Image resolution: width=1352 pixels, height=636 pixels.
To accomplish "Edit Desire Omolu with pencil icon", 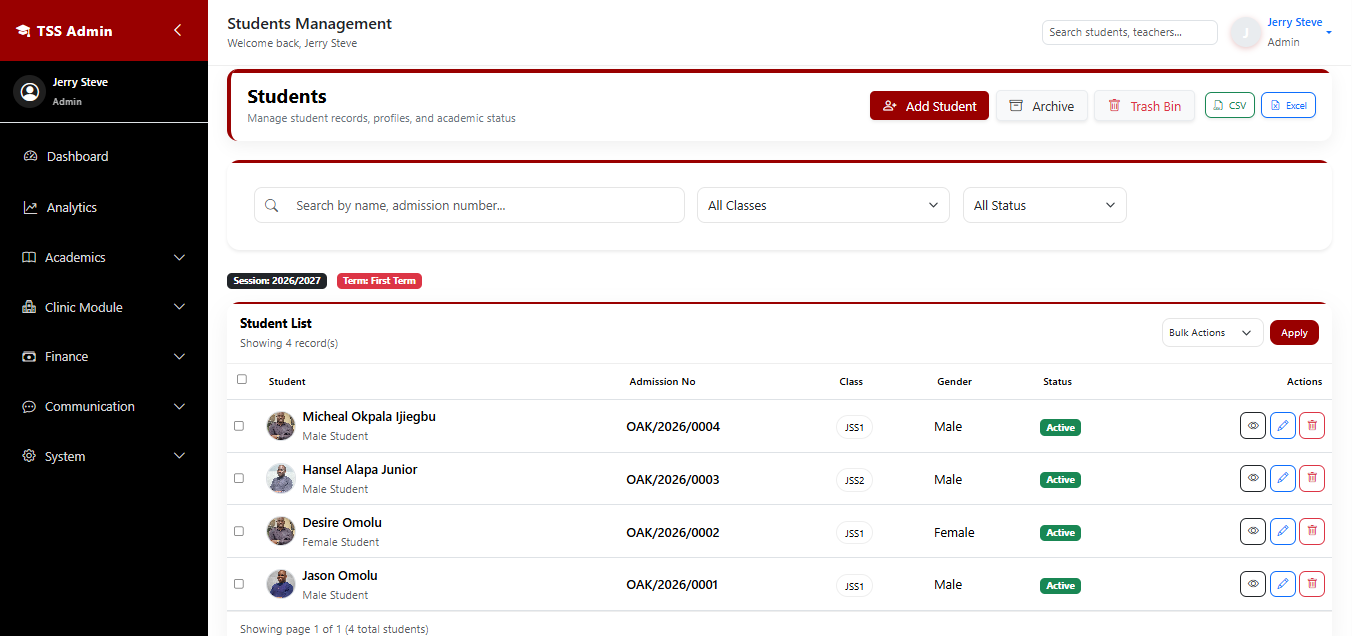I will click(x=1282, y=532).
